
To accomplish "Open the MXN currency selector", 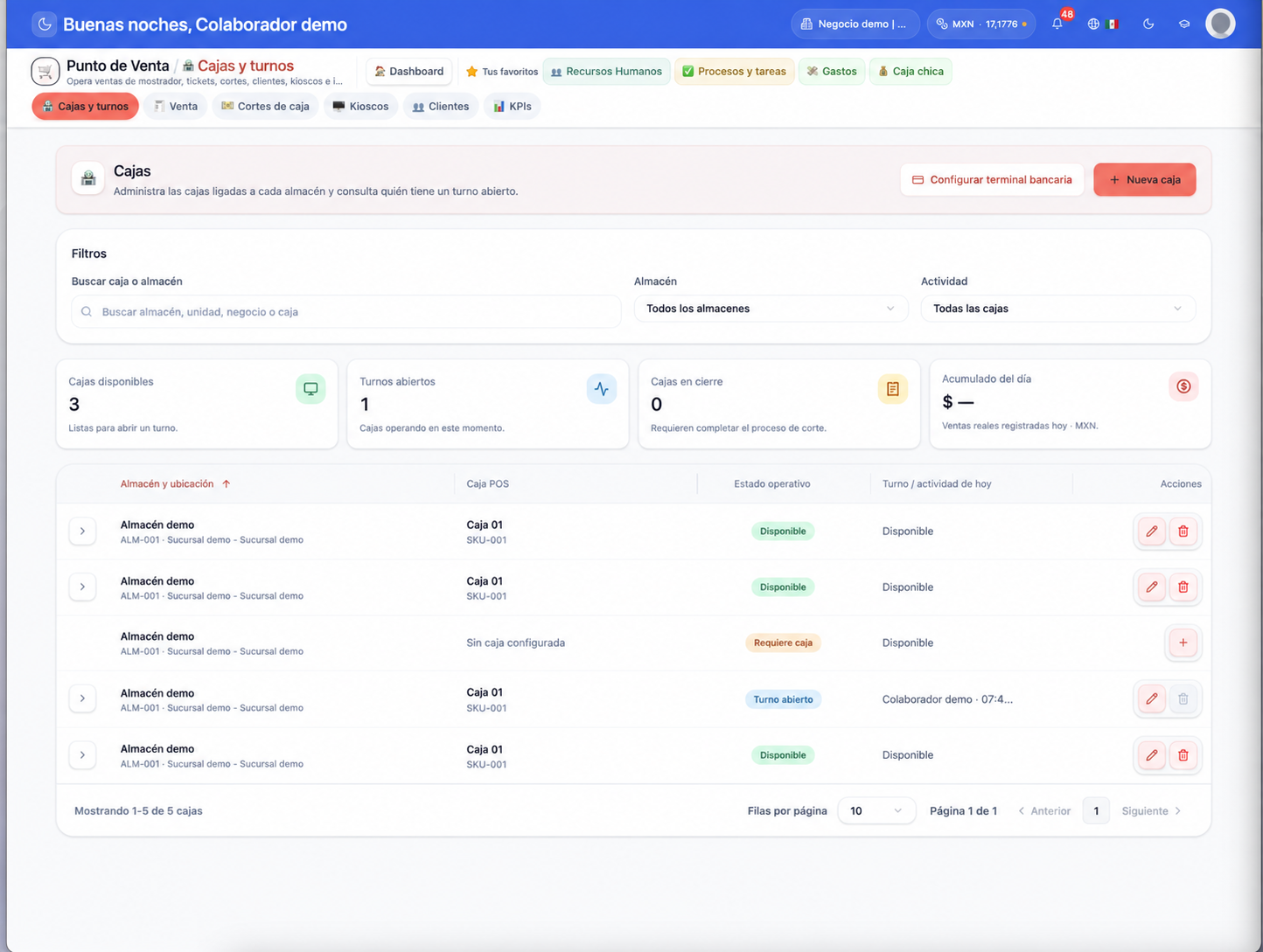I will pyautogui.click(x=981, y=24).
